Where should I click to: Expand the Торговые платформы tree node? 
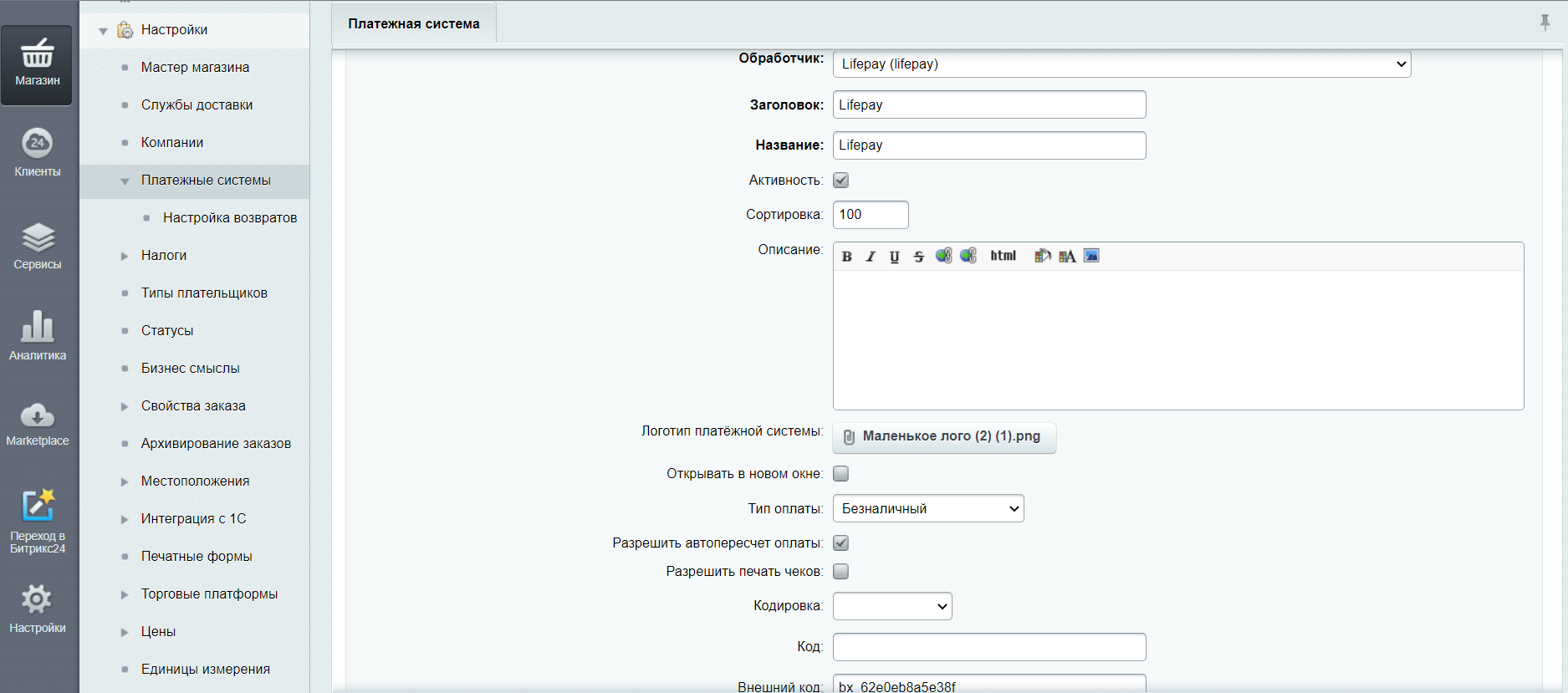pos(125,594)
